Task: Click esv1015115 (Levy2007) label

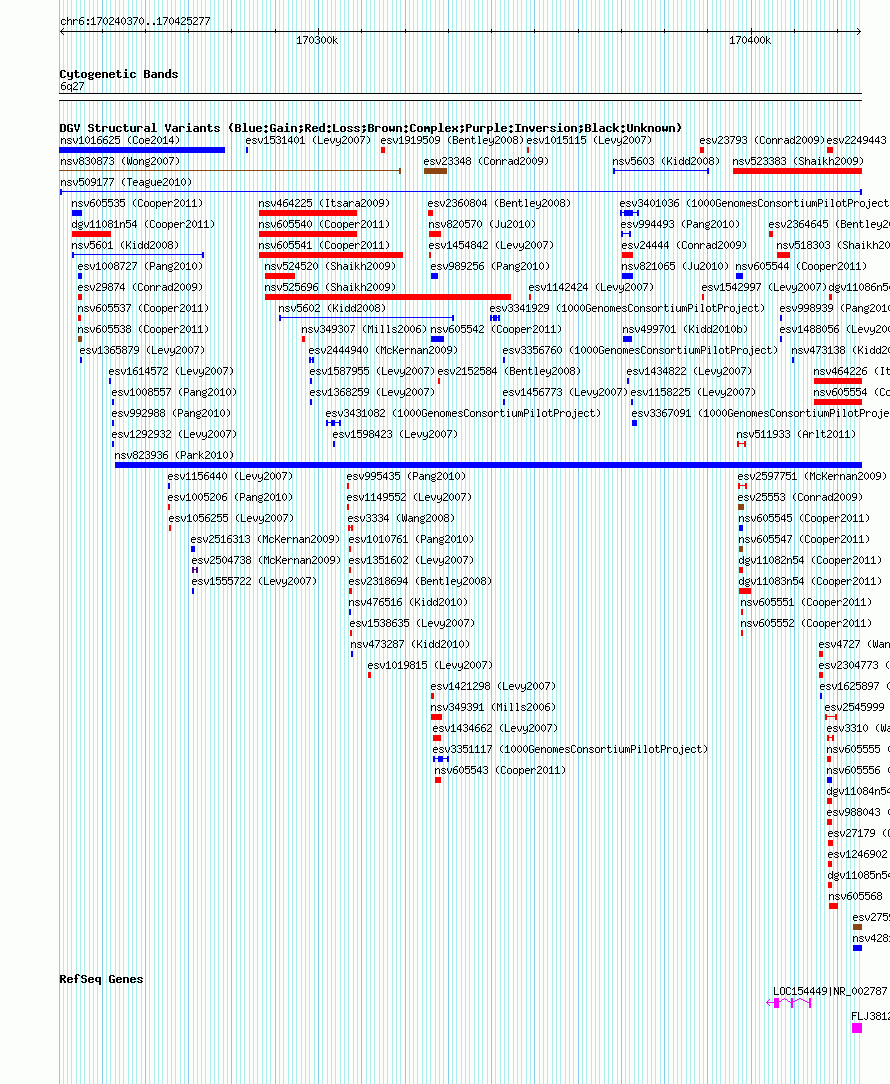Action: pyautogui.click(x=589, y=140)
